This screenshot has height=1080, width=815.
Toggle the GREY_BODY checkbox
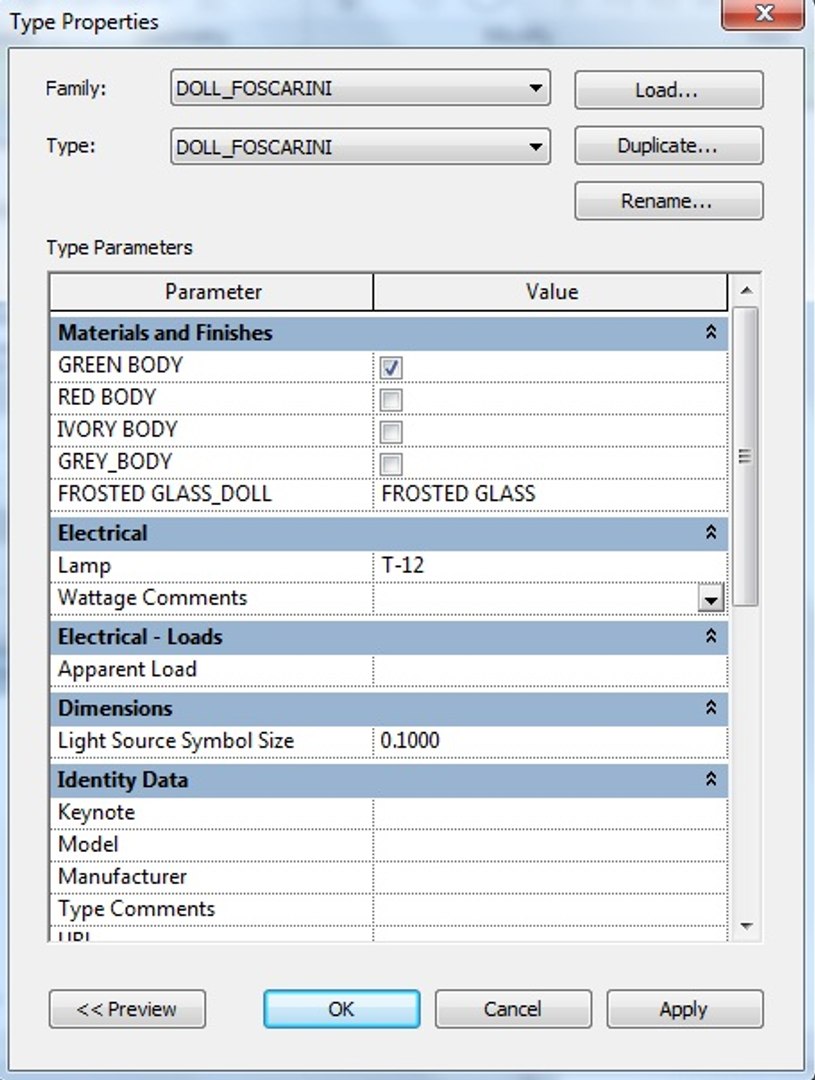click(x=391, y=464)
